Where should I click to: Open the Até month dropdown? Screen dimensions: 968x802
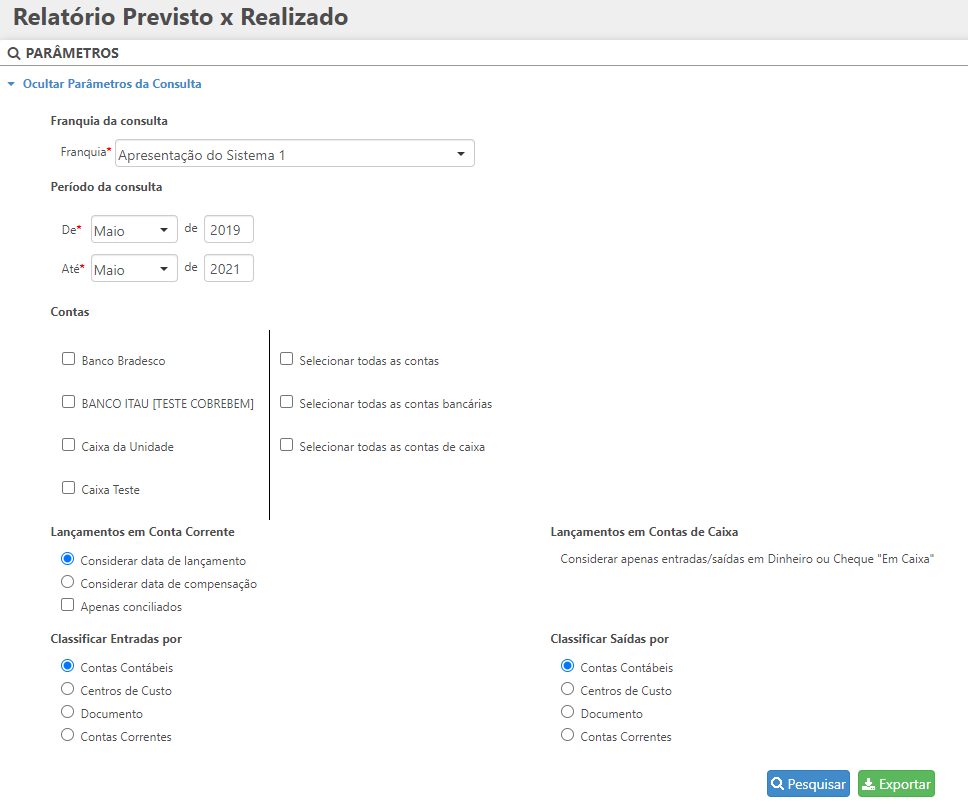tap(134, 269)
